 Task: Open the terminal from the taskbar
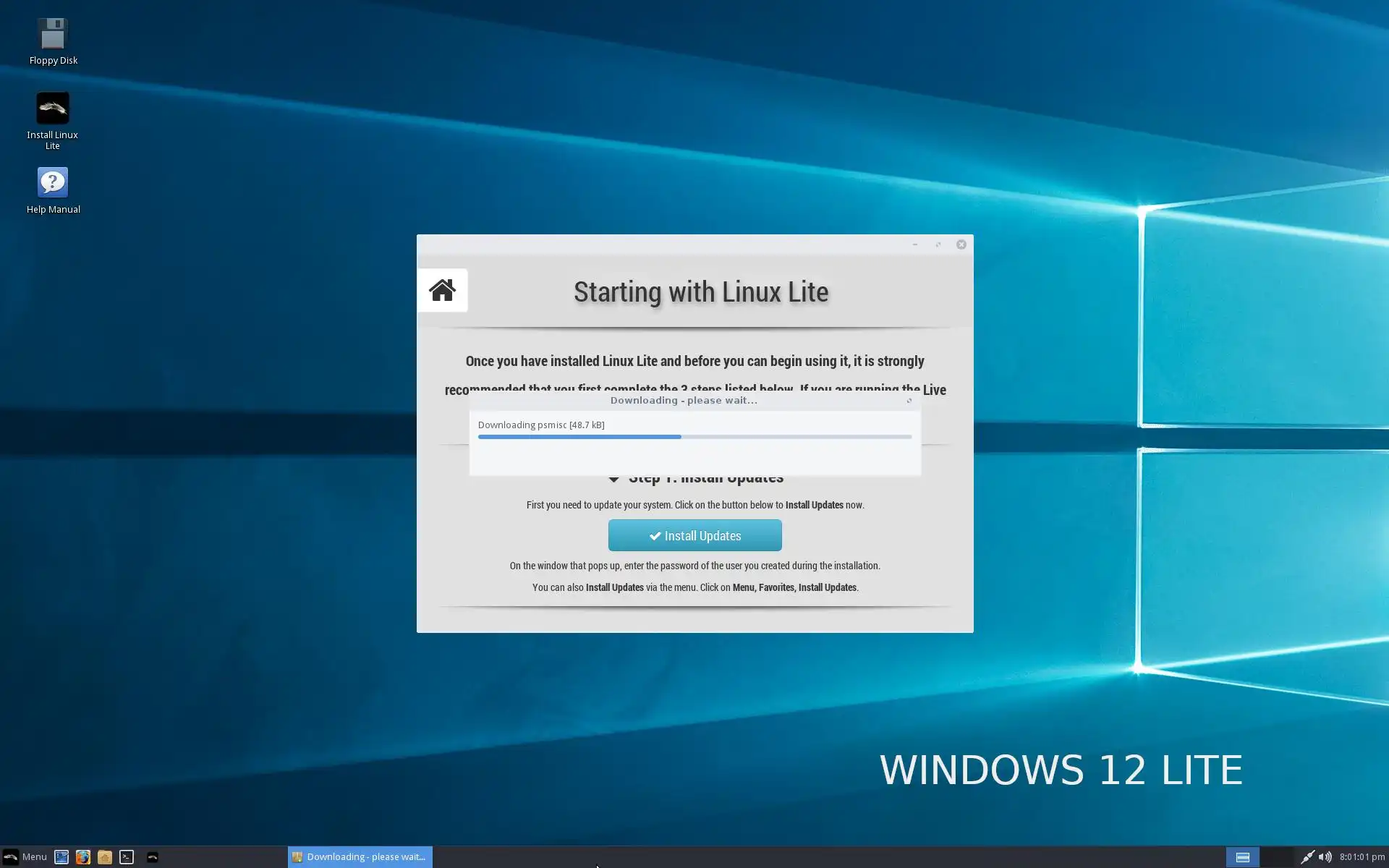127,857
